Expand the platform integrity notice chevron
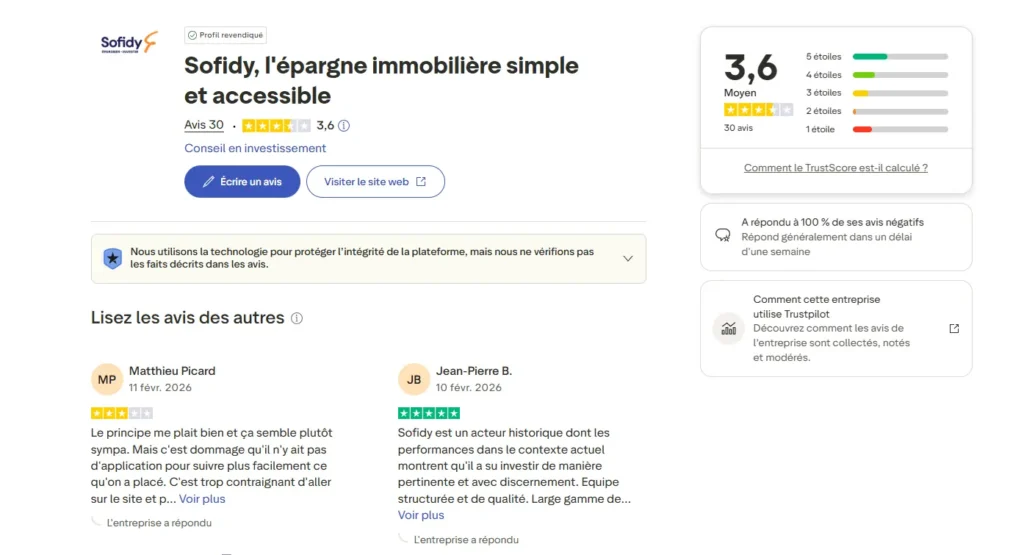The image size is (1024, 555). point(628,258)
